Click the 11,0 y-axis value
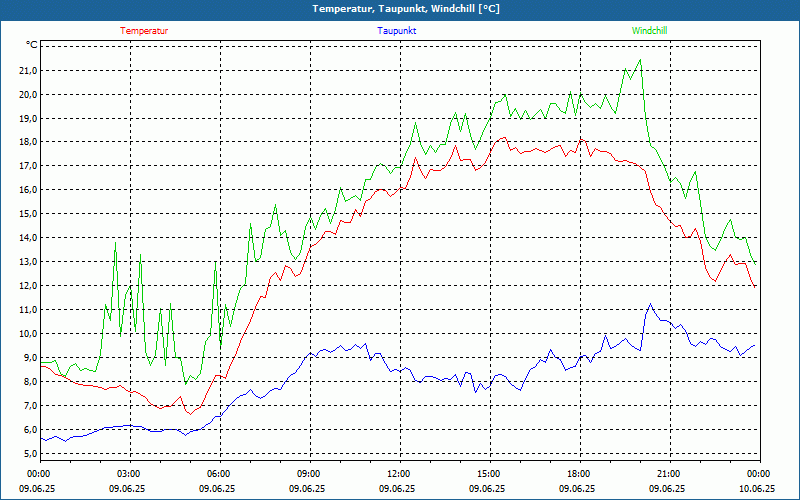Screen dimensions: 800x500 pyautogui.click(x=28, y=310)
